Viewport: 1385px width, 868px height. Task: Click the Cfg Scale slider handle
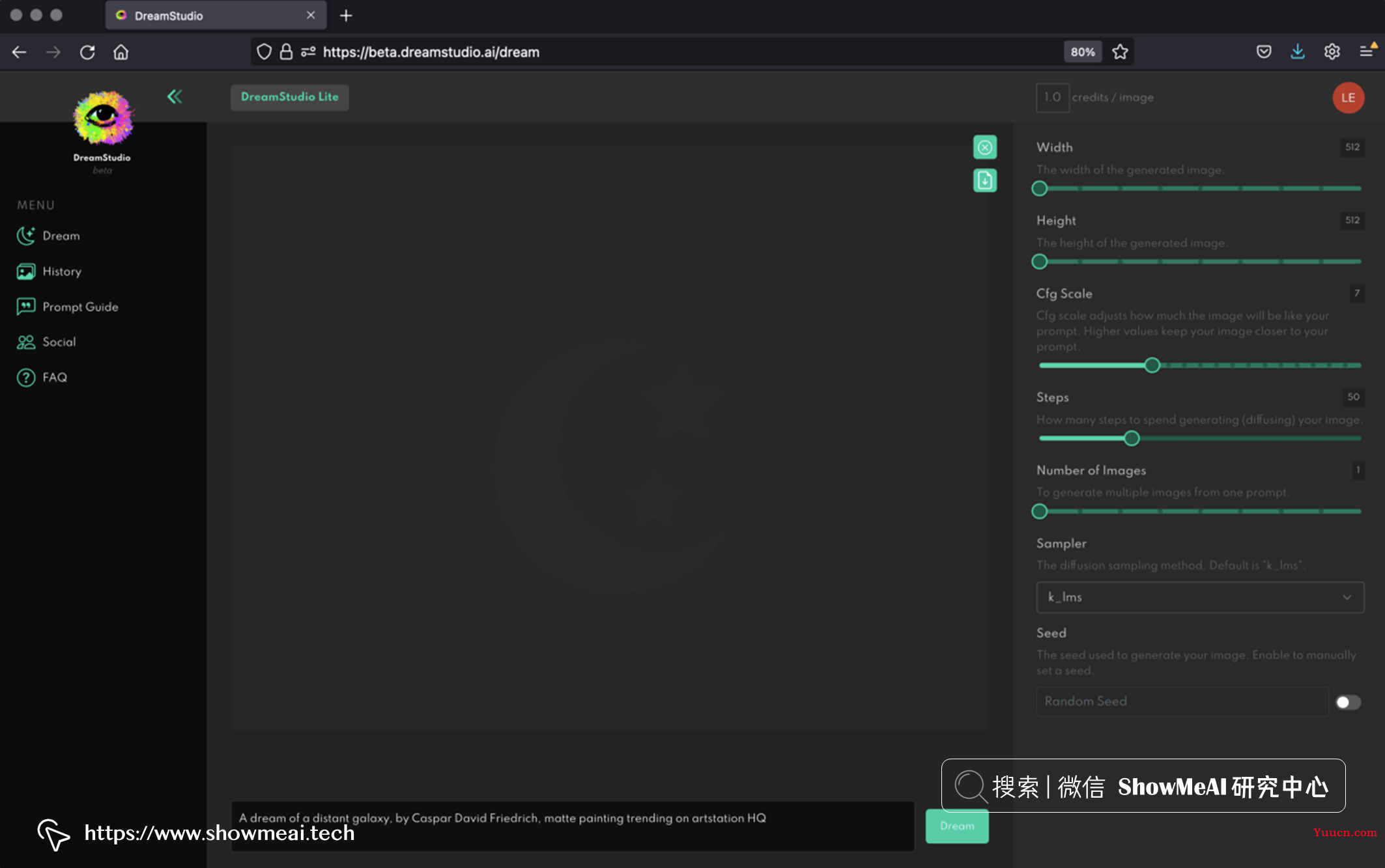coord(1152,365)
